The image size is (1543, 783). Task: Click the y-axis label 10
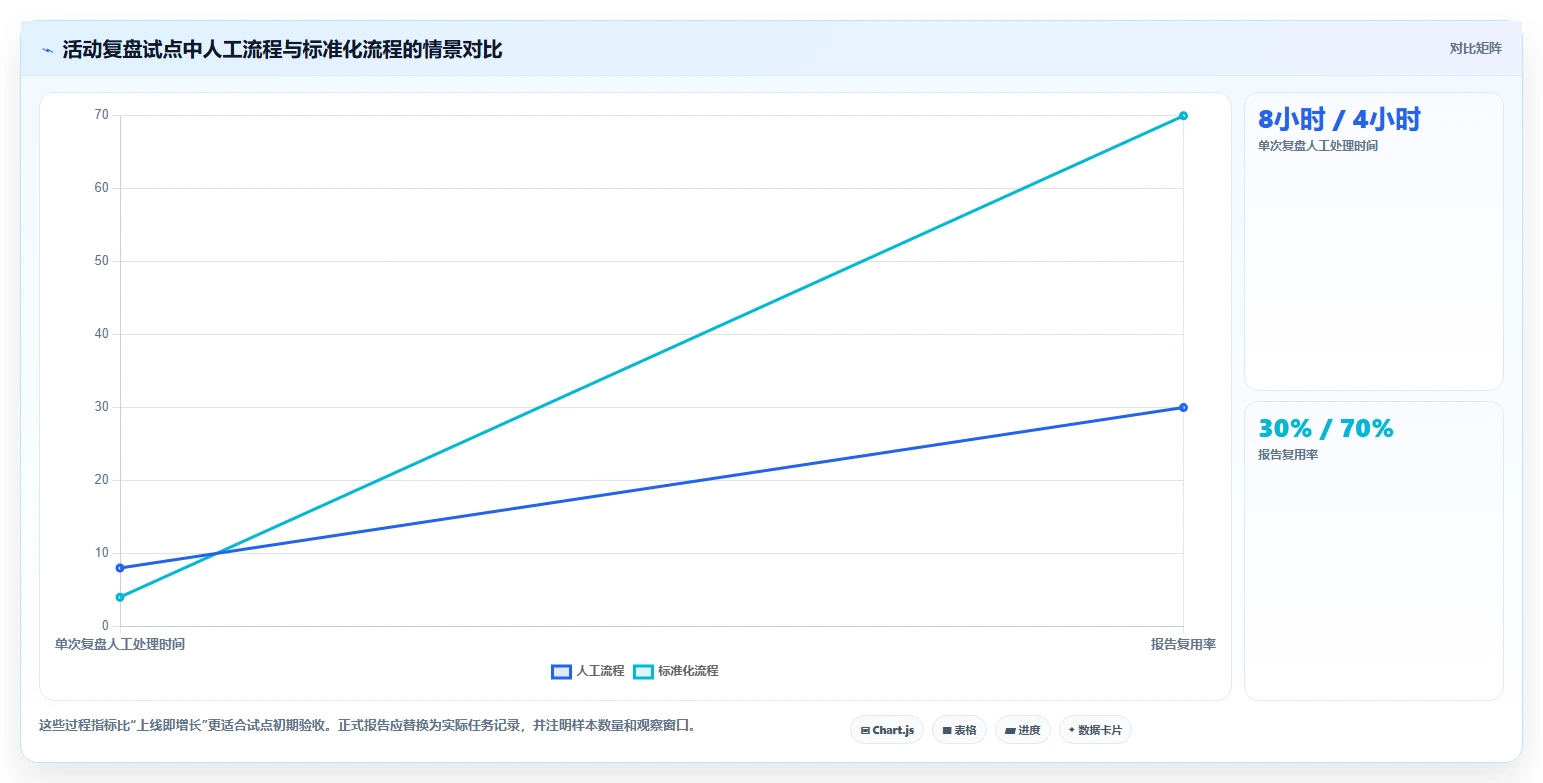[x=102, y=553]
